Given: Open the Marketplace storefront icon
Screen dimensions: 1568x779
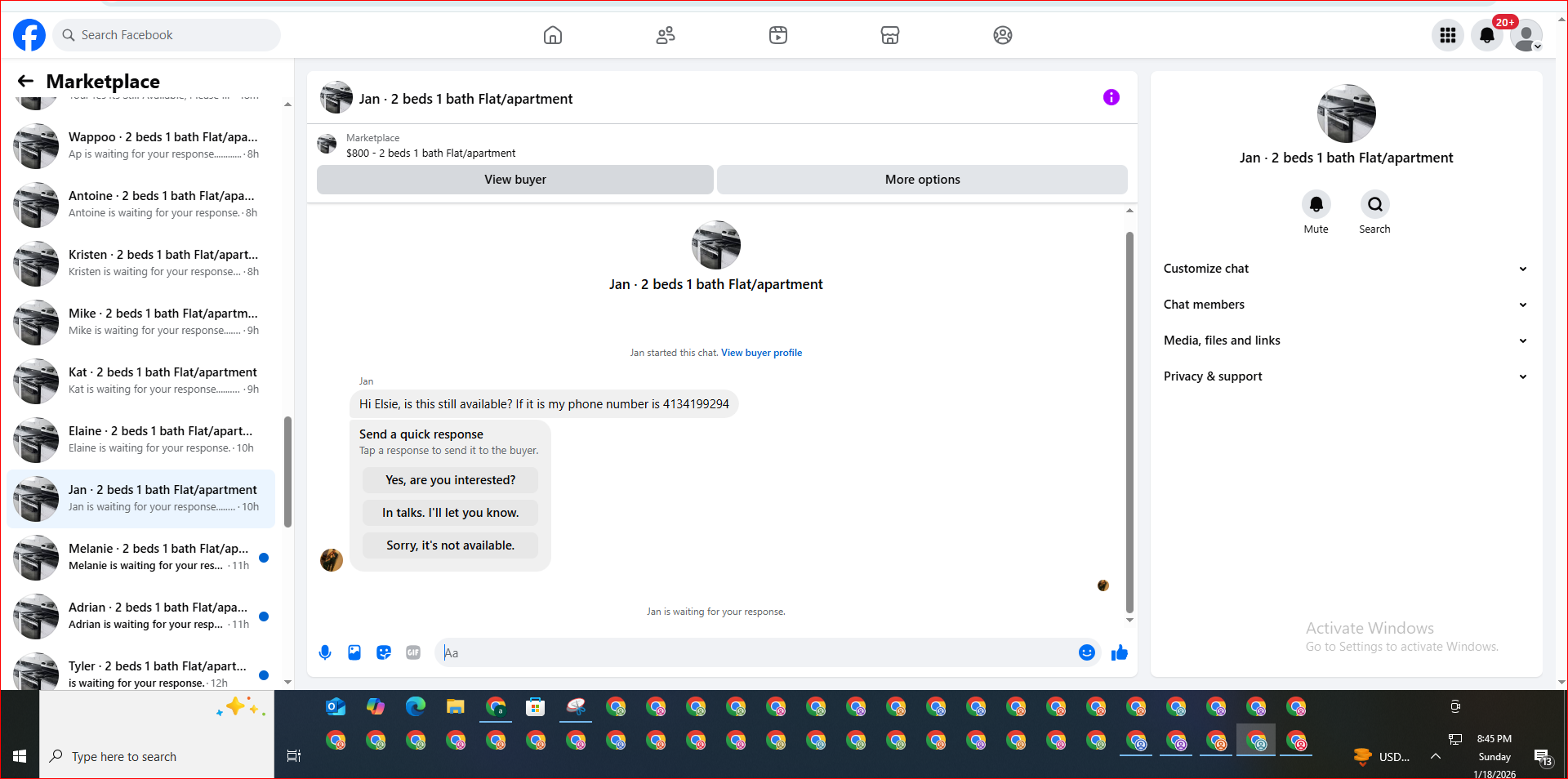Looking at the screenshot, I should [890, 35].
